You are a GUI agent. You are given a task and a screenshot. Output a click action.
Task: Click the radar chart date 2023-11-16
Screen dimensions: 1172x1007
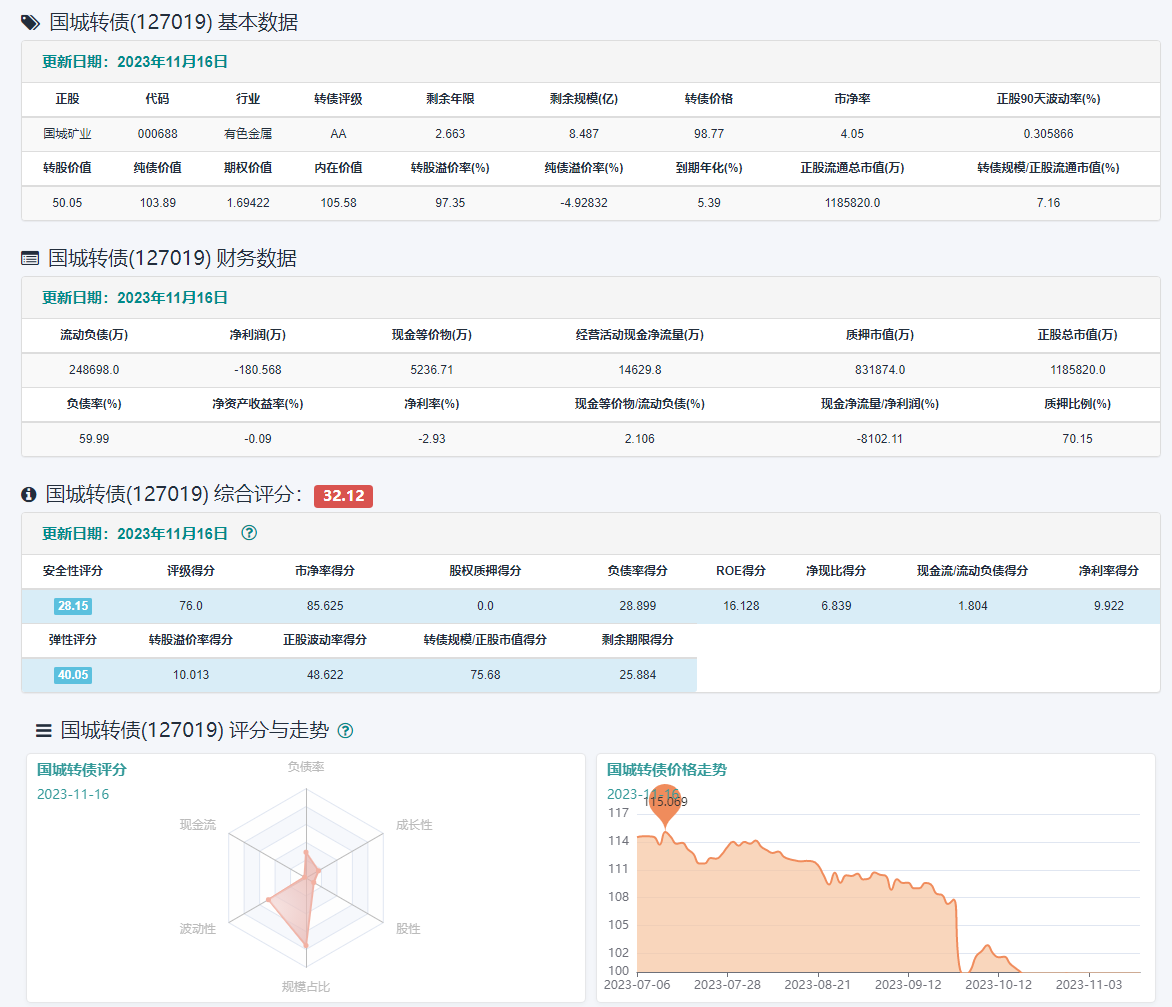[x=73, y=794]
